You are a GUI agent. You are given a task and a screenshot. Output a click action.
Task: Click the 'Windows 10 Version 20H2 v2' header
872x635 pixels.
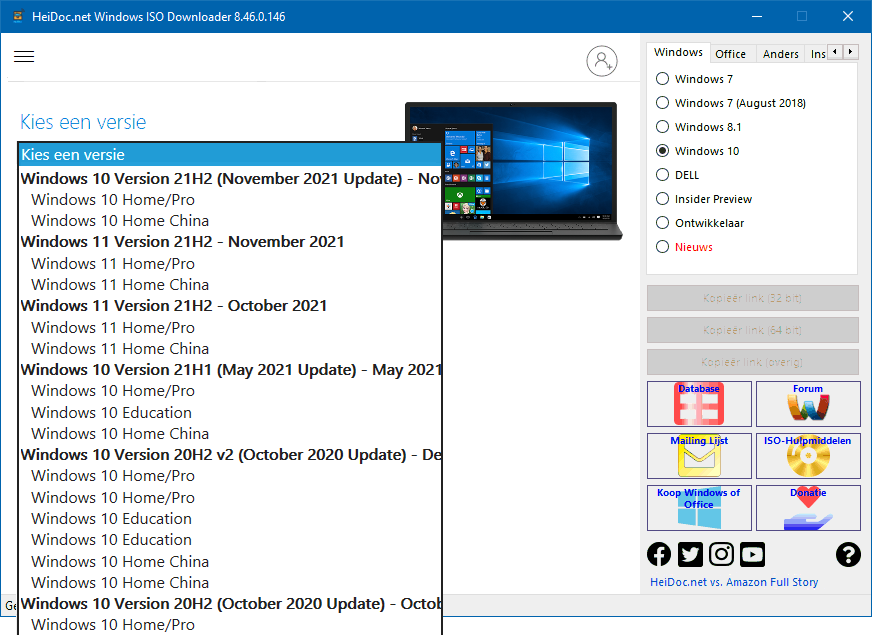point(230,455)
